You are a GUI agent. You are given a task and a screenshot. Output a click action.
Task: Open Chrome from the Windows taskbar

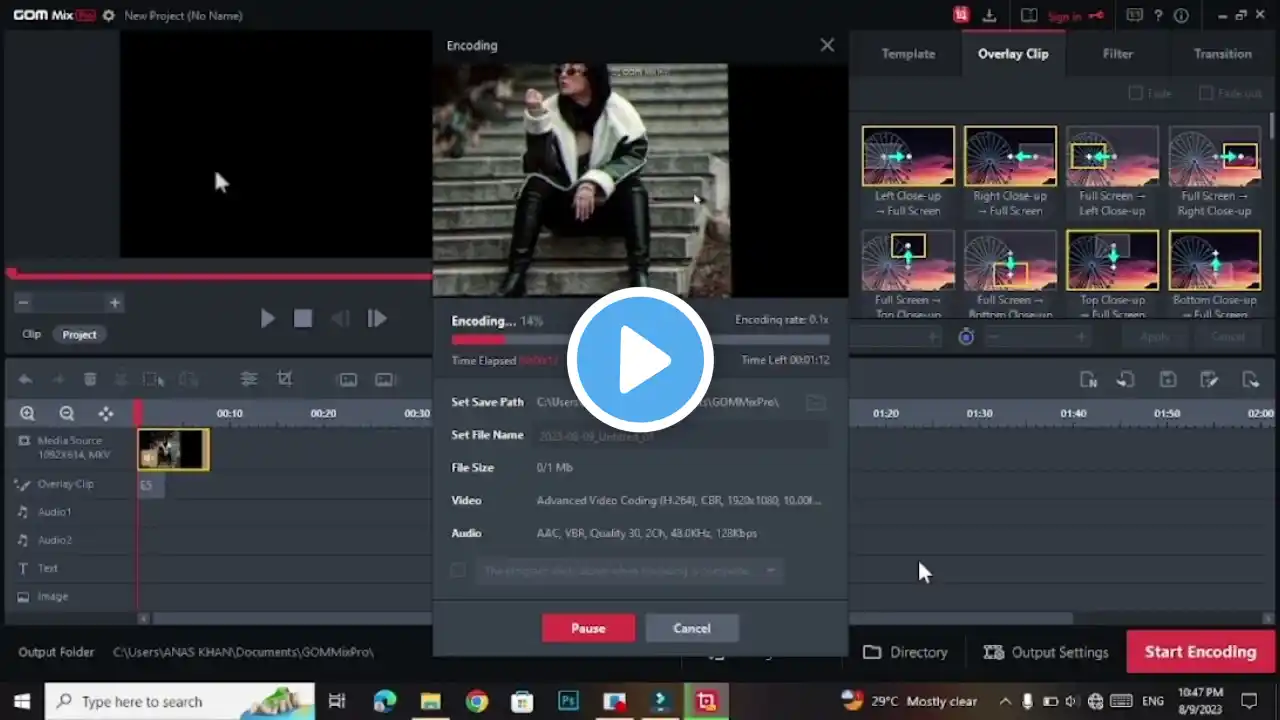[x=476, y=701]
